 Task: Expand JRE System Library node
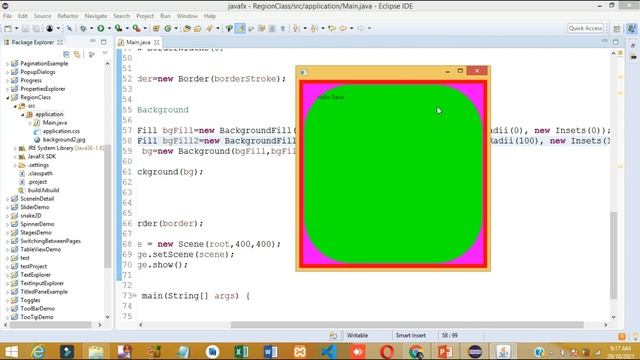pos(15,148)
